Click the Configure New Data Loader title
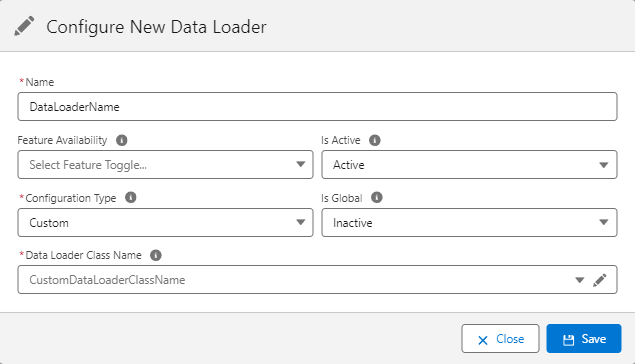Viewport: 635px width, 364px height. 156,27
